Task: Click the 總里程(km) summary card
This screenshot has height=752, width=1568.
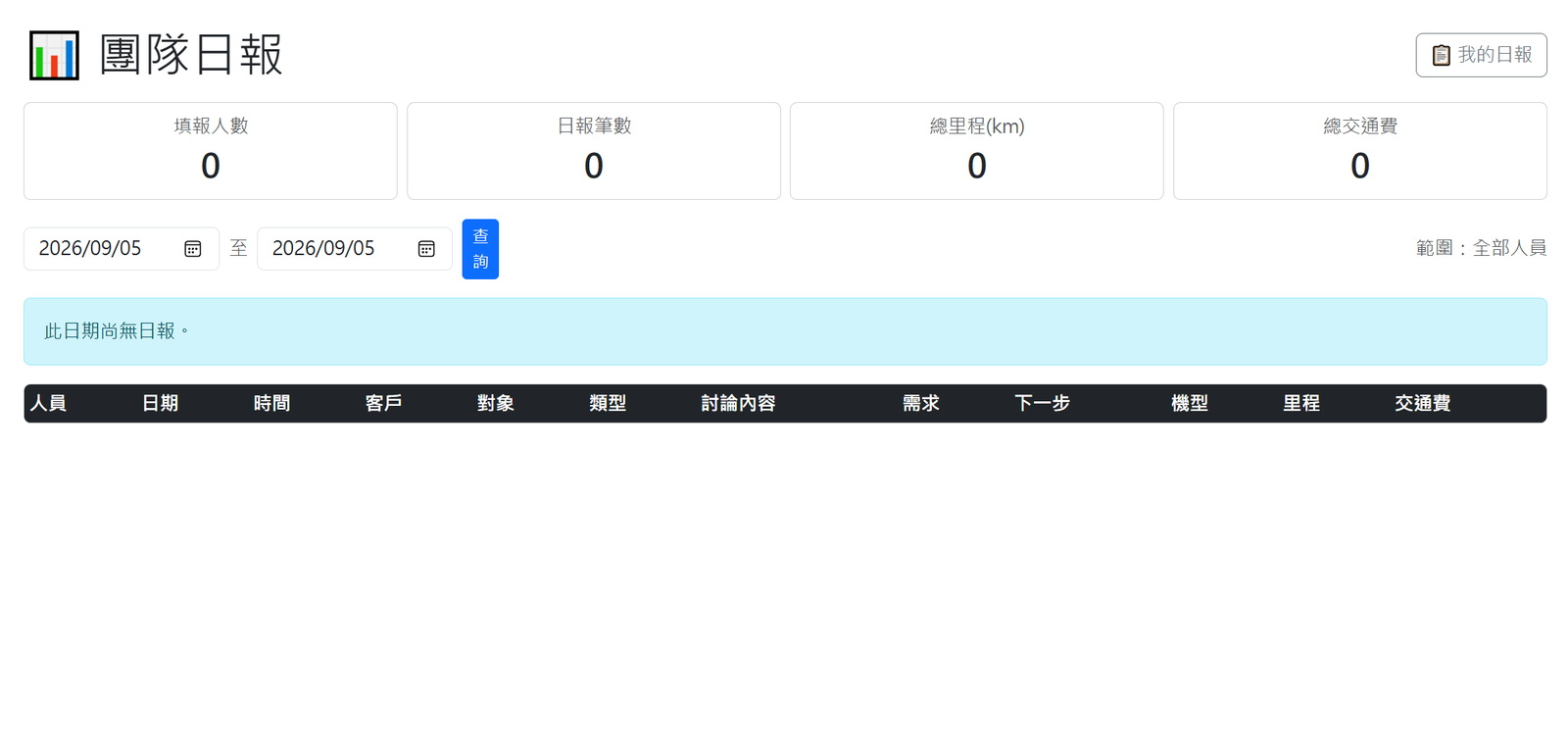Action: [x=977, y=151]
